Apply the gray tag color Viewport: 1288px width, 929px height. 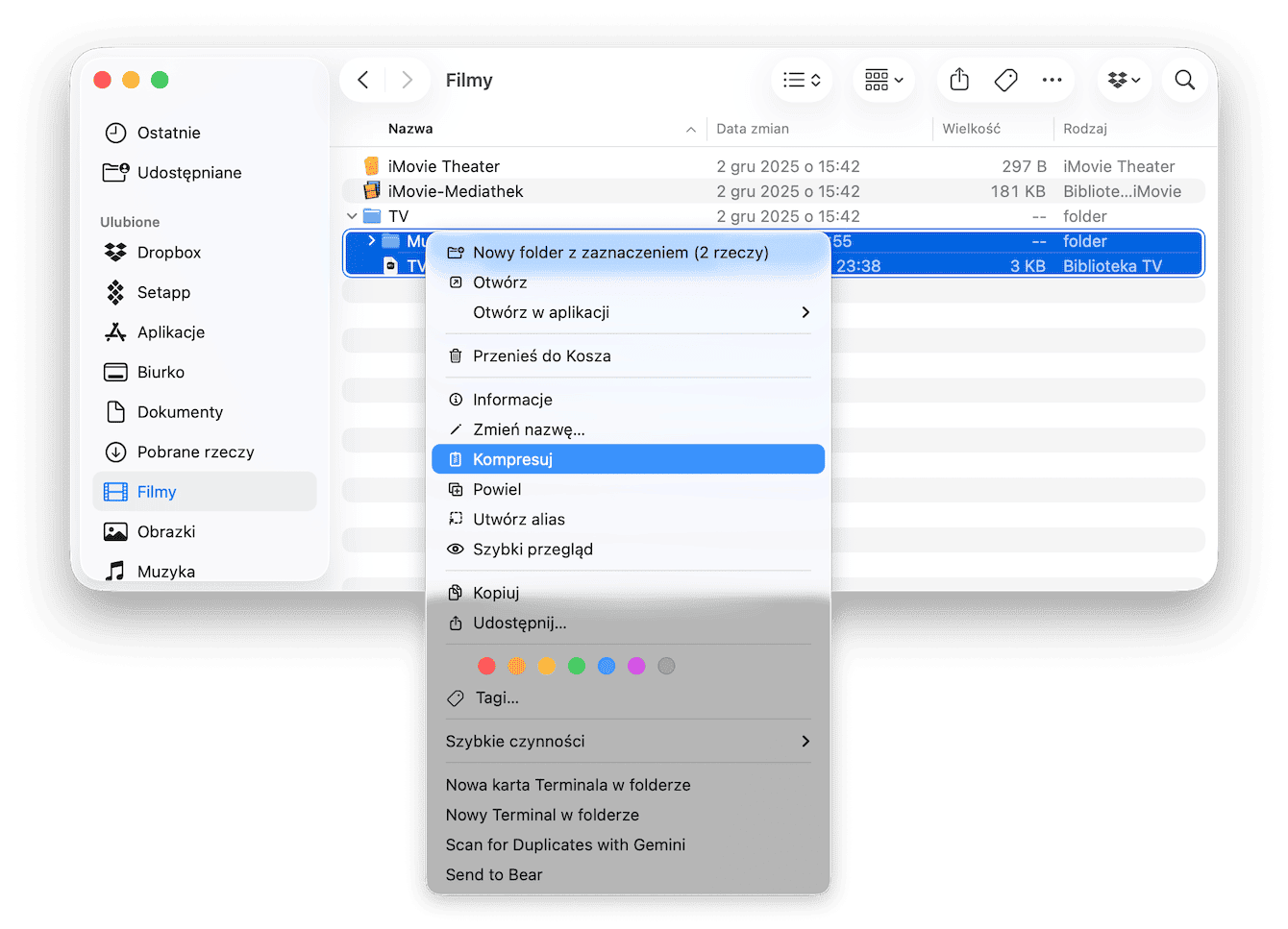coord(666,666)
